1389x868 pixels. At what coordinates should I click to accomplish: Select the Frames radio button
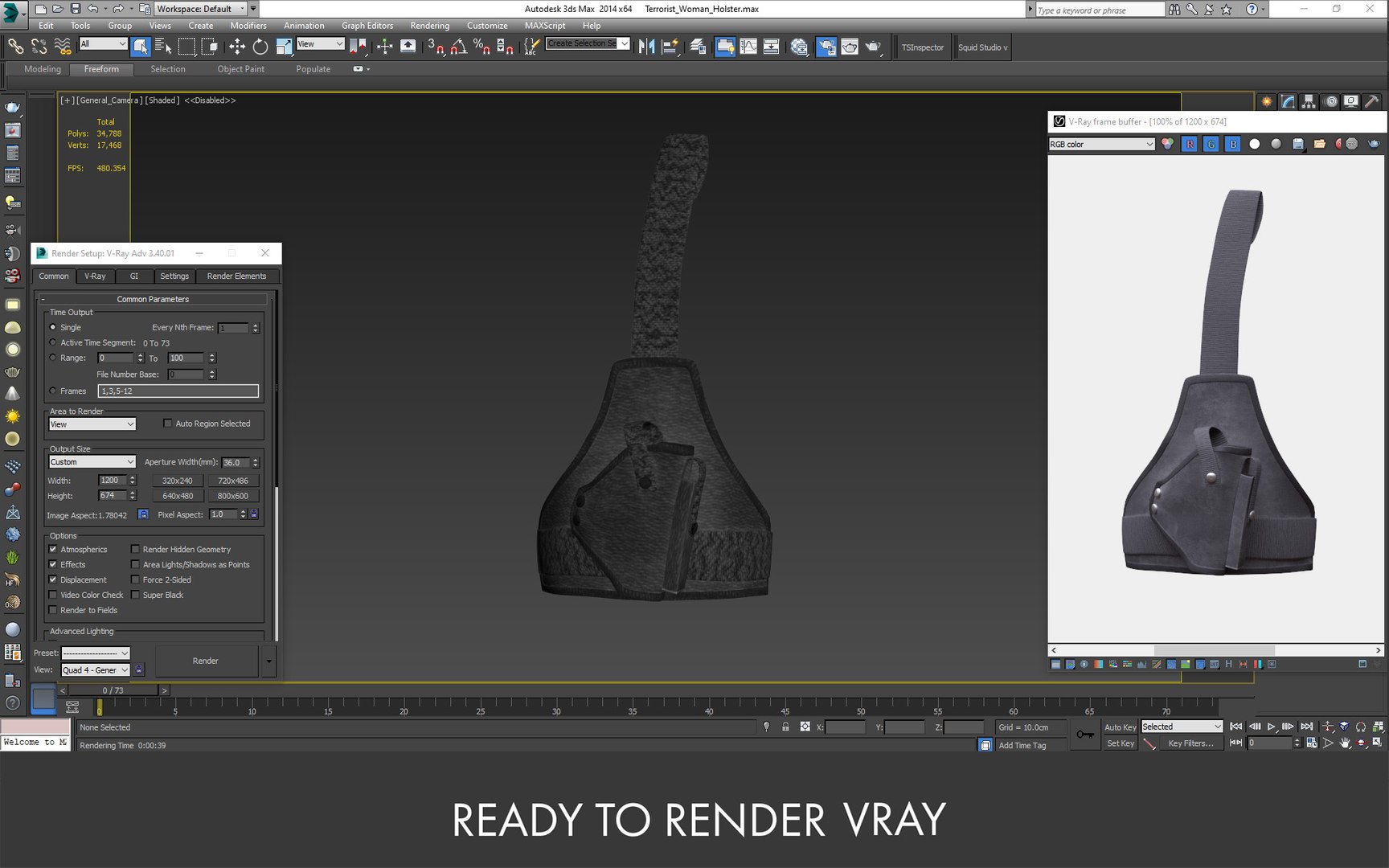click(x=53, y=391)
